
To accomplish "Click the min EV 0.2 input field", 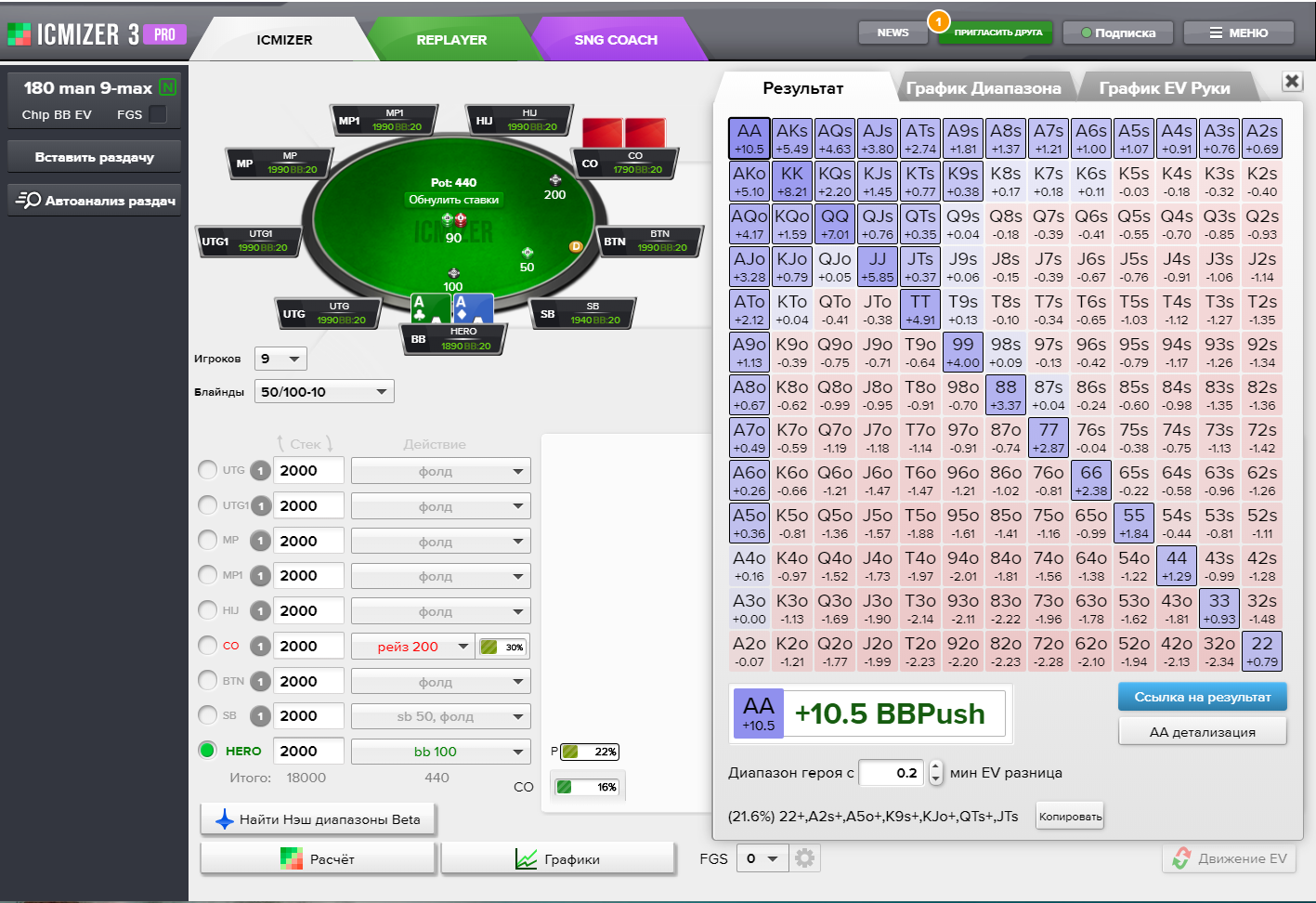I will (893, 772).
